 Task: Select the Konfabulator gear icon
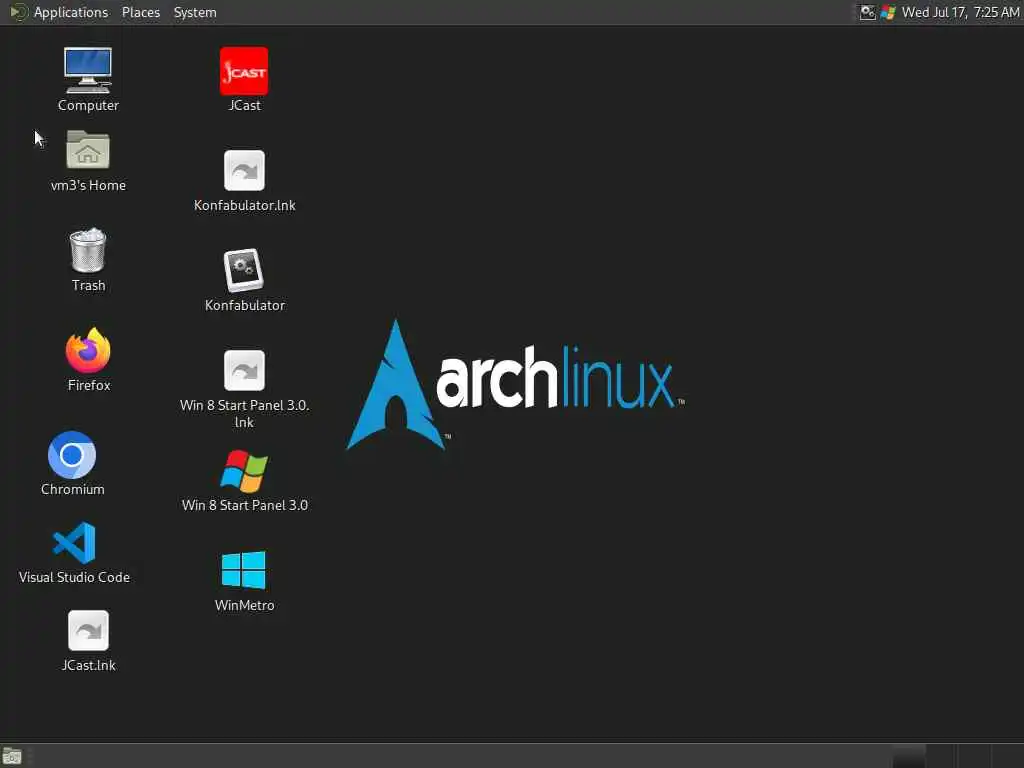[244, 270]
